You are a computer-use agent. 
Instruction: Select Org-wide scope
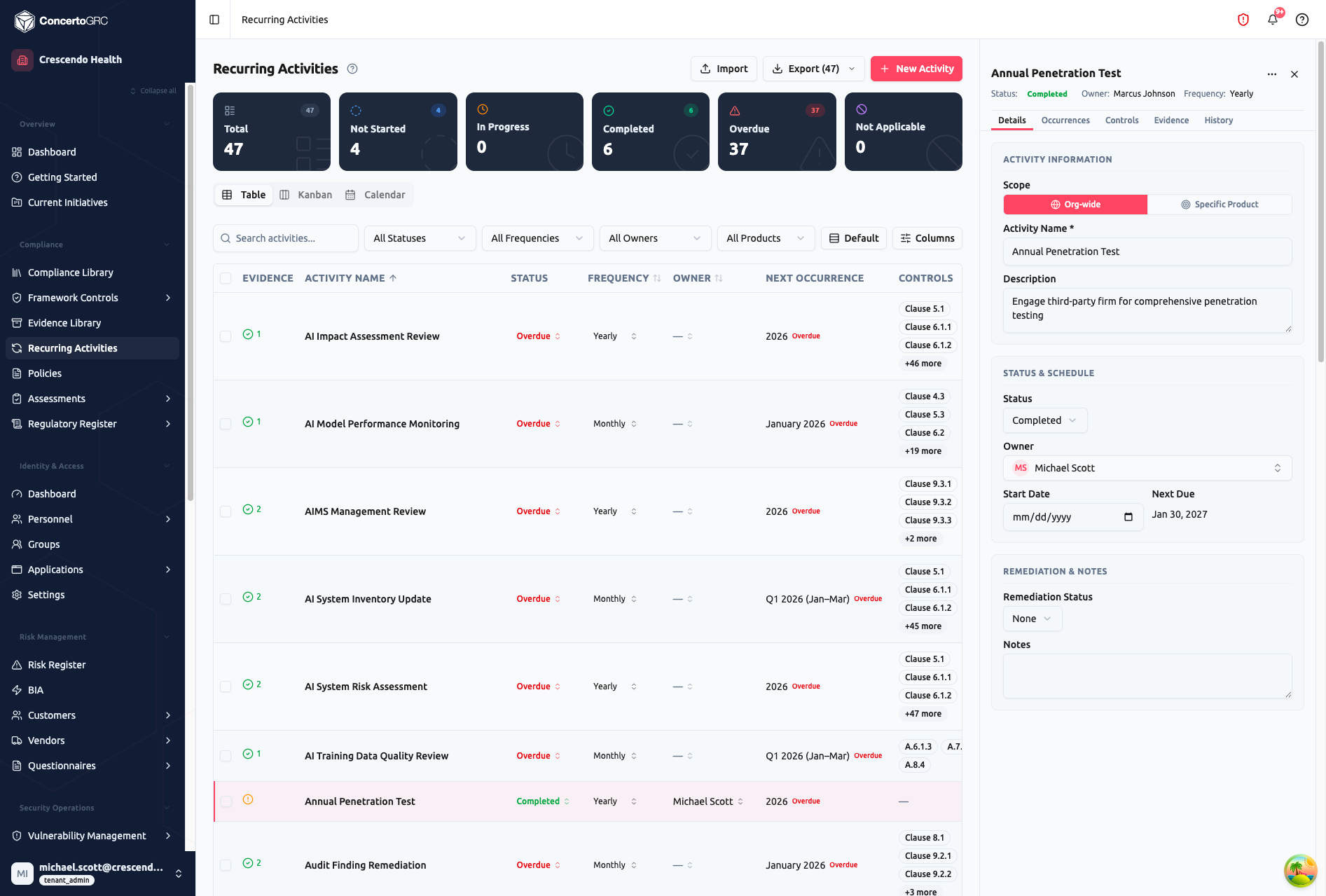[1075, 205]
